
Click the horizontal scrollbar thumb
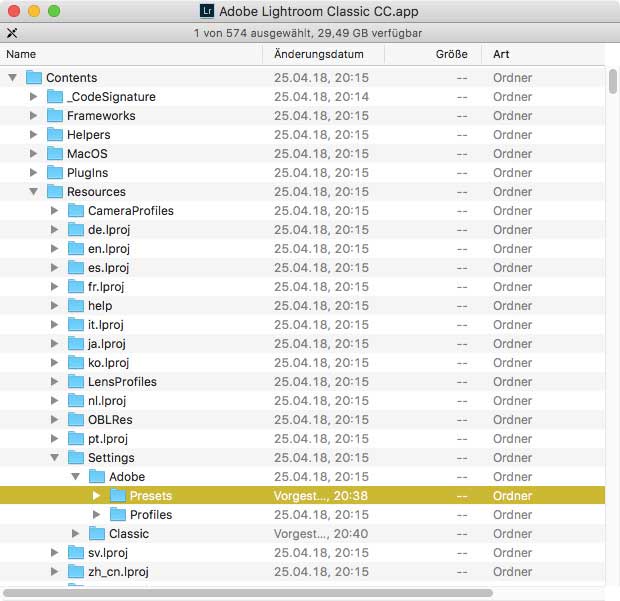pos(248,593)
